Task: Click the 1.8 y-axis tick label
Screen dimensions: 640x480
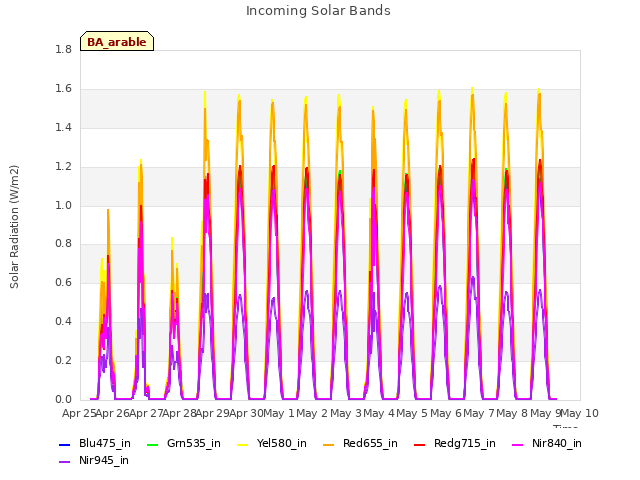Action: [63, 50]
